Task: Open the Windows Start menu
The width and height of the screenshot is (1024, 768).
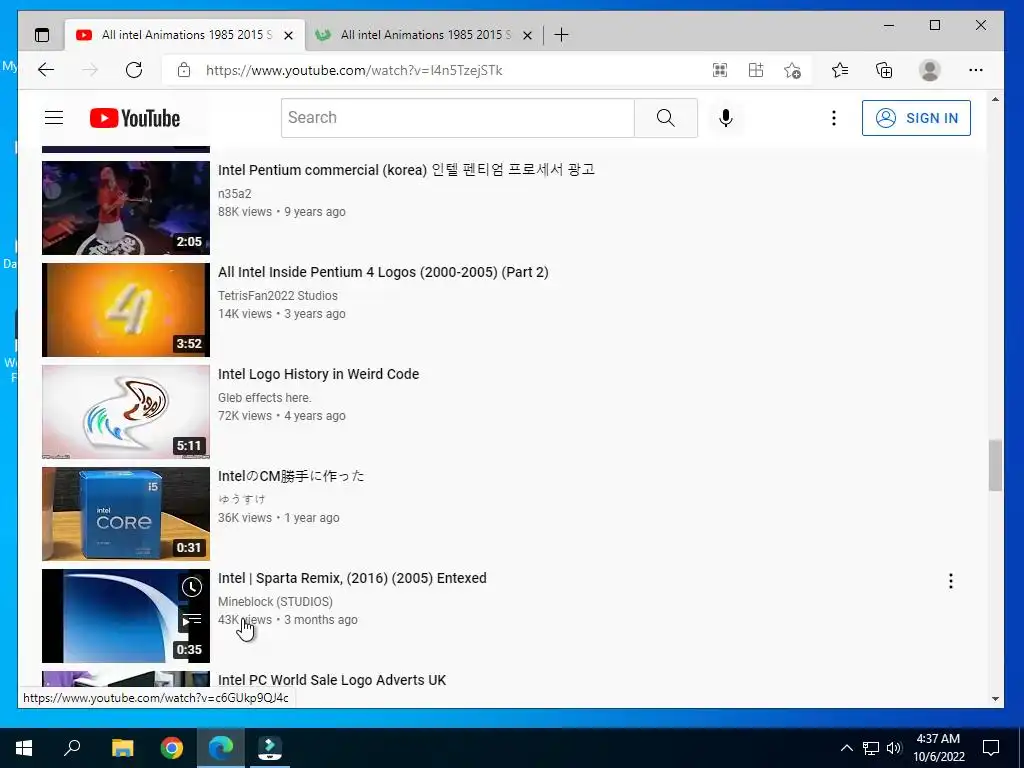Action: [24, 748]
